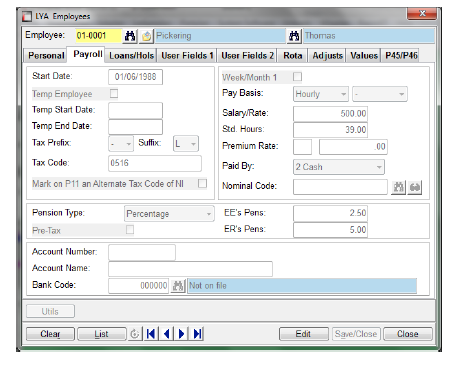Open the Rota tab
Image resolution: width=464 pixels, height=375 pixels.
click(x=293, y=56)
